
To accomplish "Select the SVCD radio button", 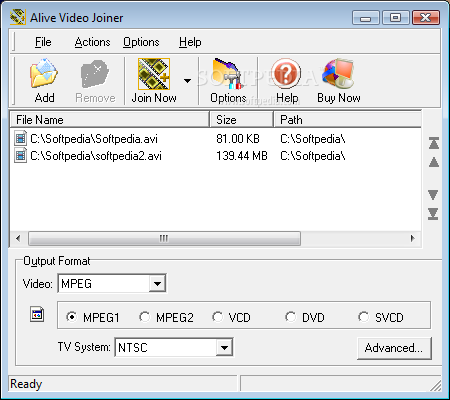I will 364,317.
